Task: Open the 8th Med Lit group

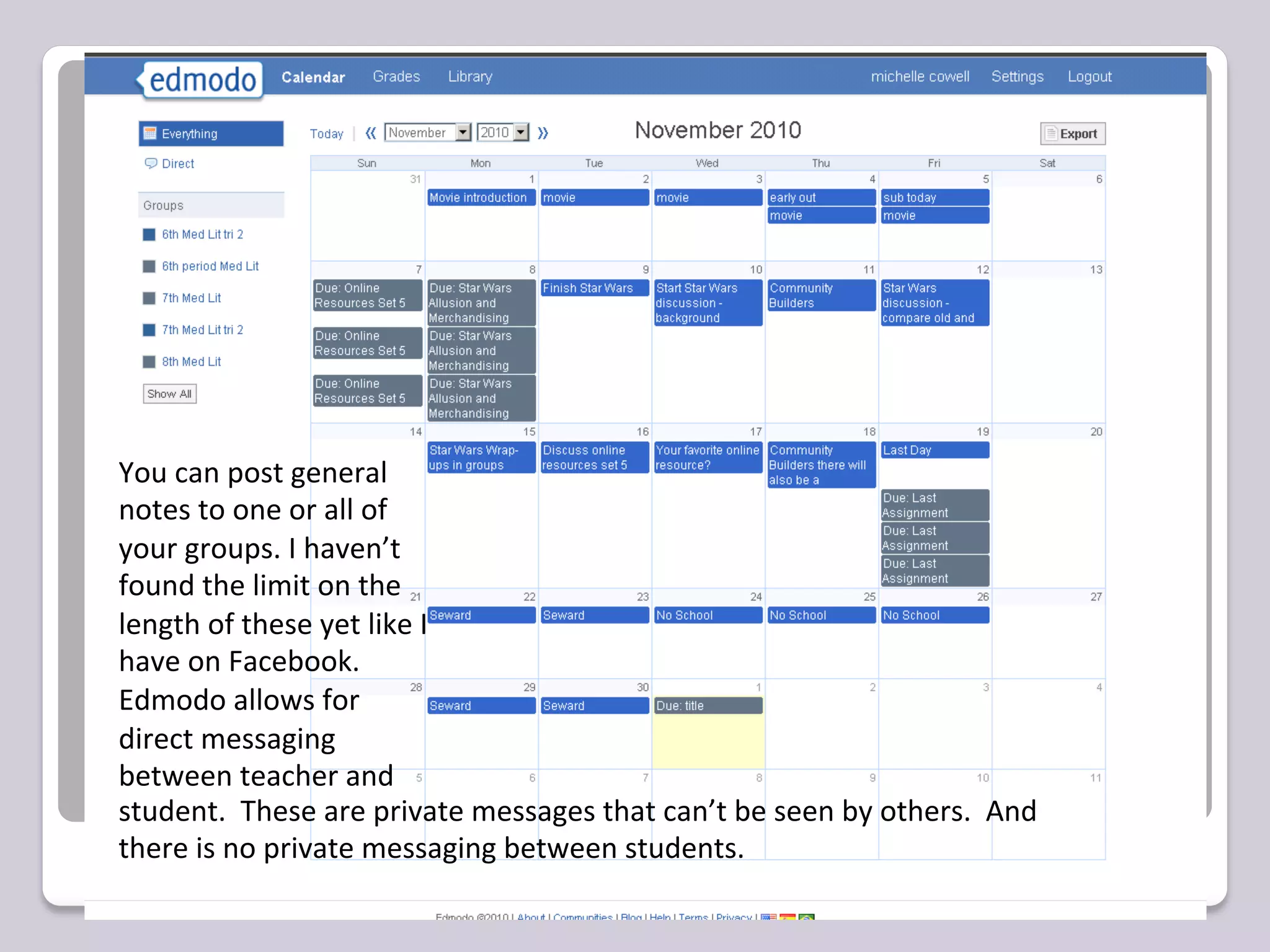Action: coord(191,361)
